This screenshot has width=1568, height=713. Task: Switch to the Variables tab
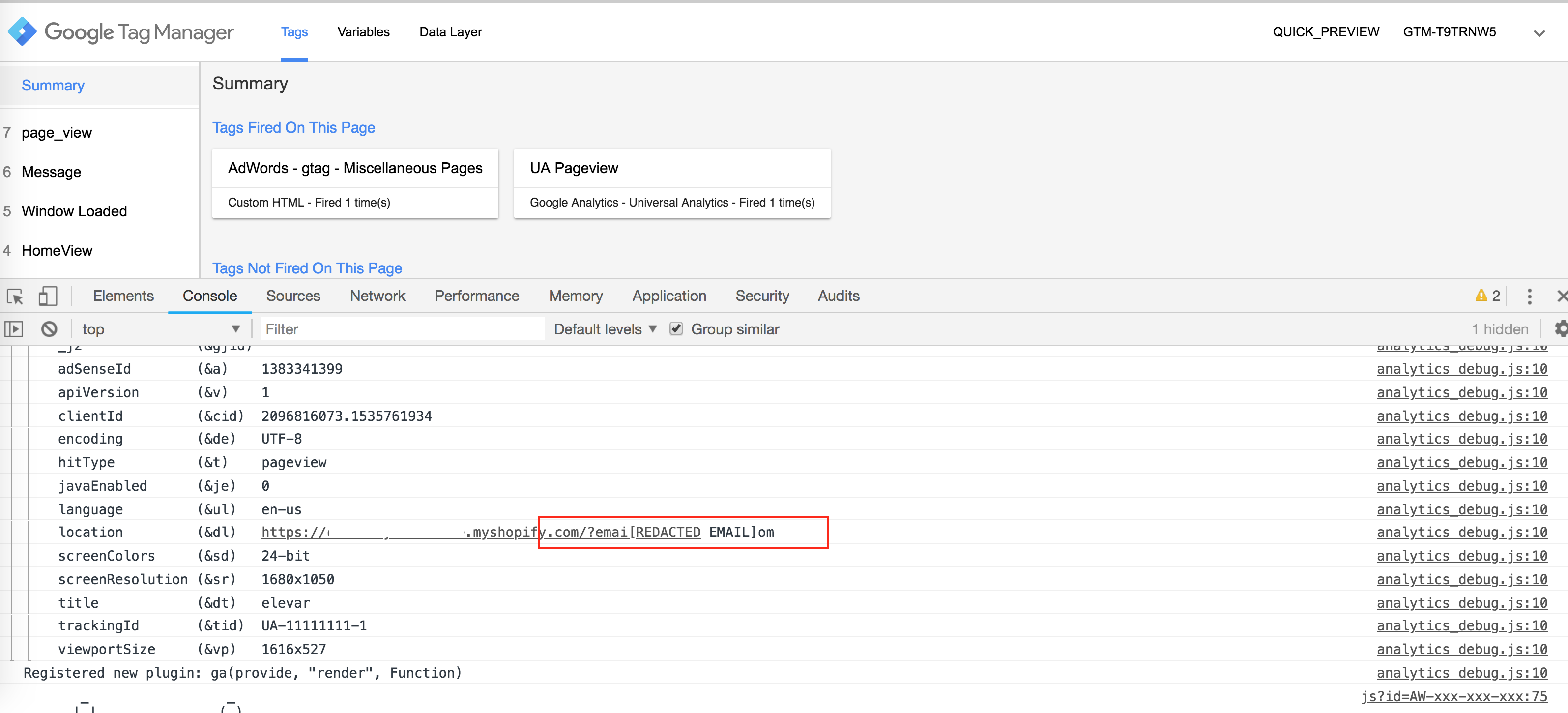pos(363,31)
